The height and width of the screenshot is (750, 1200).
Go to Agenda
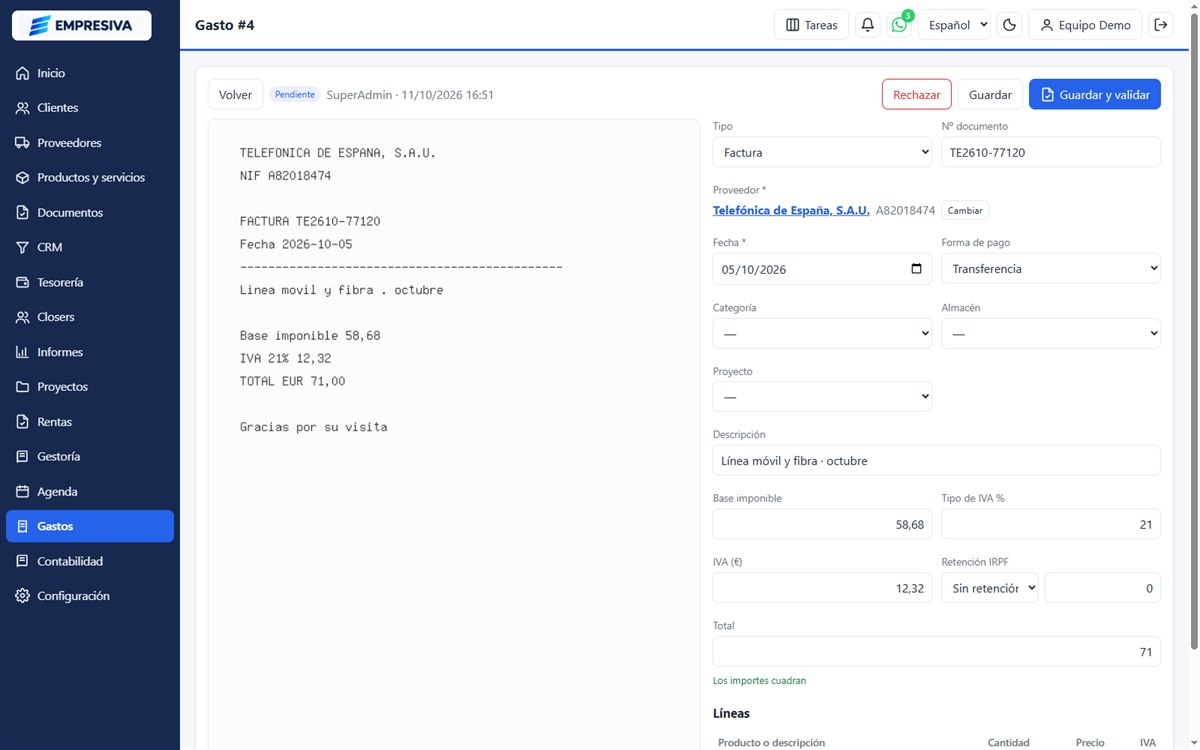90,492
